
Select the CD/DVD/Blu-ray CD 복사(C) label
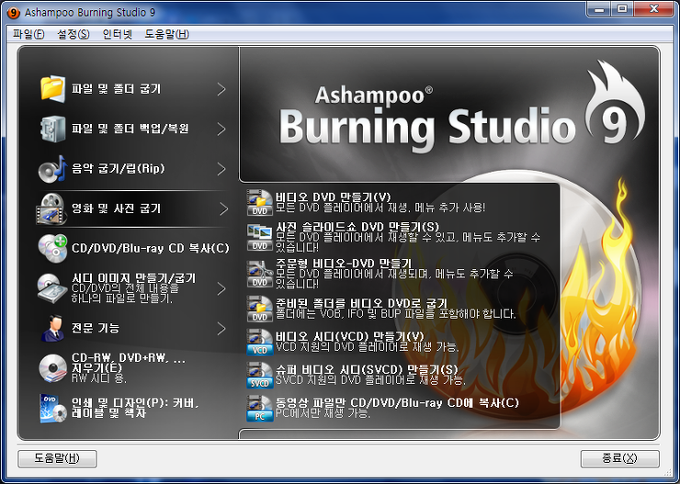(x=150, y=249)
